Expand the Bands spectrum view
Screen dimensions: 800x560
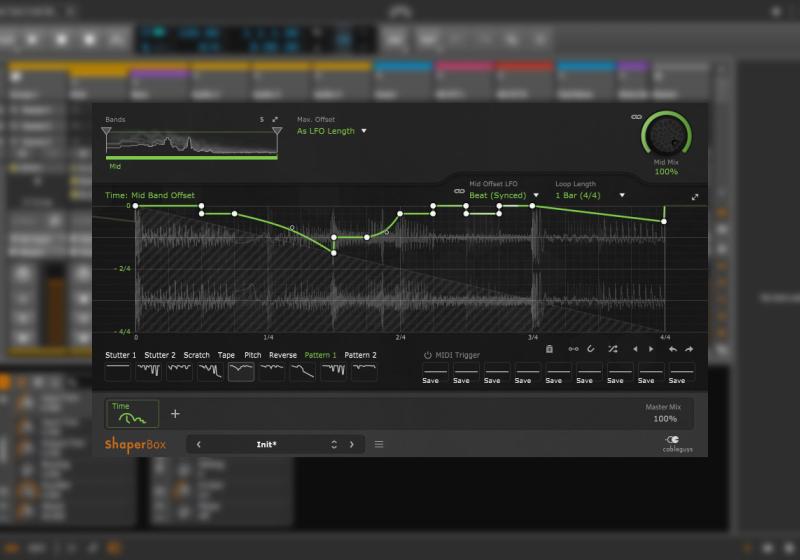point(275,119)
